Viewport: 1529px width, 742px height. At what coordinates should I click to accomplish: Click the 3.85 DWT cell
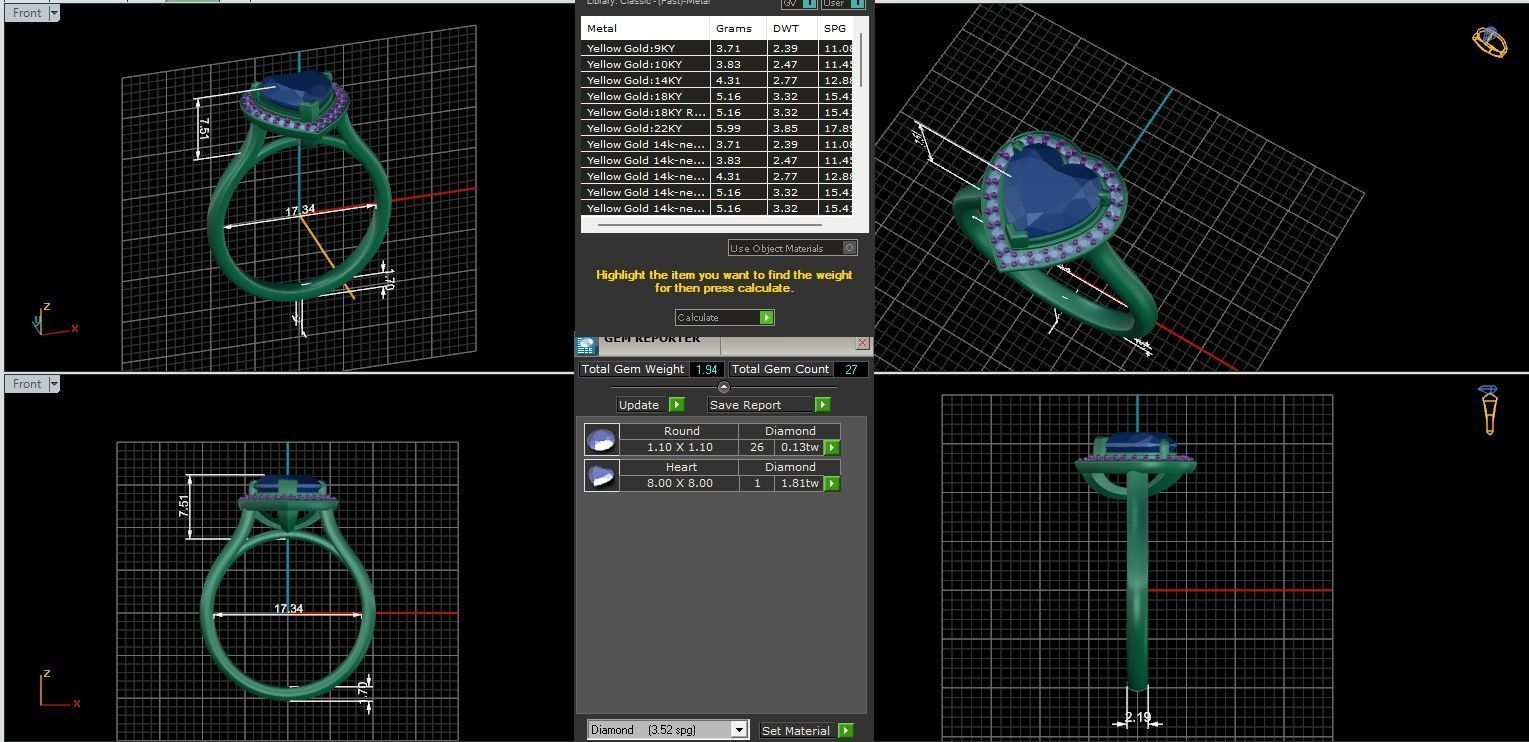tap(792, 128)
